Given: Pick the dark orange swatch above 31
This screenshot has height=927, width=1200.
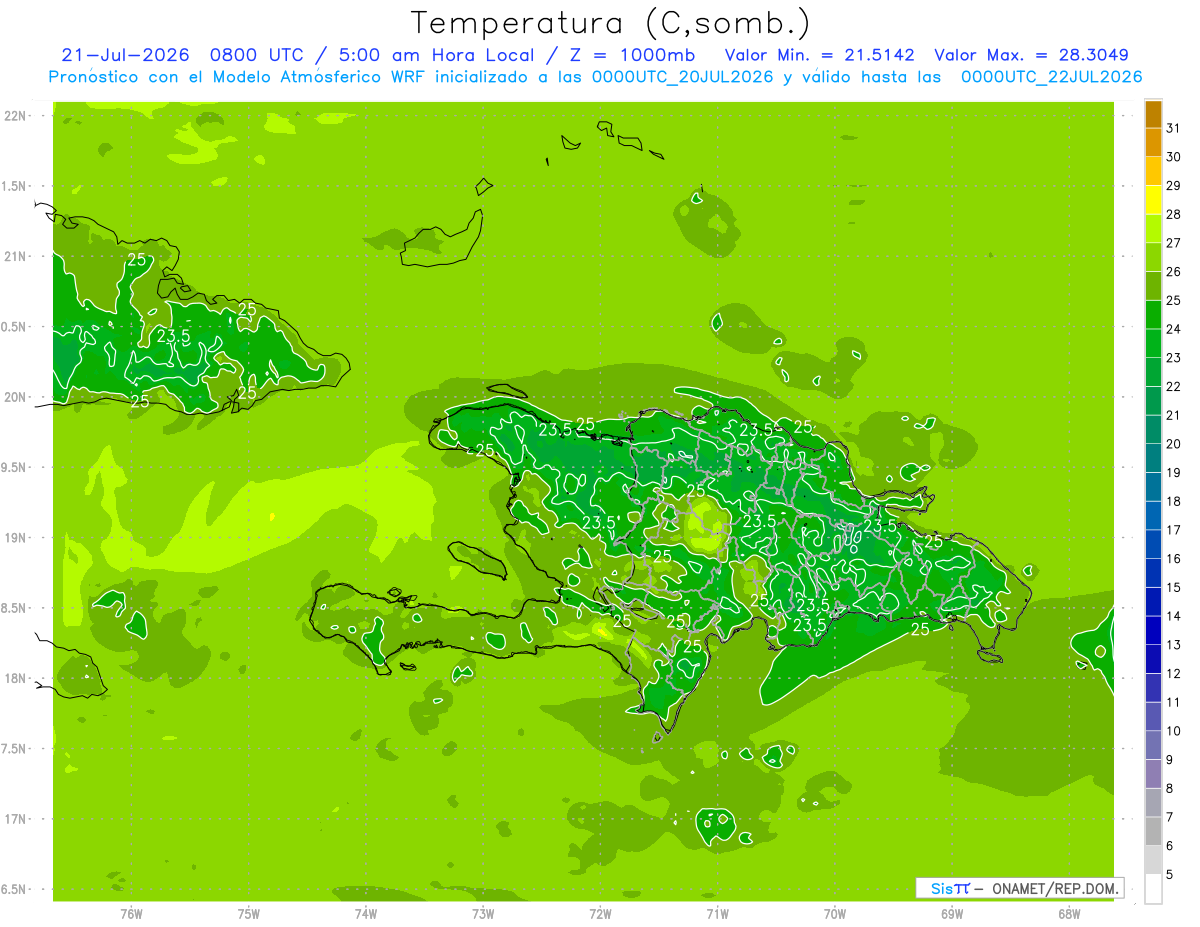Looking at the screenshot, I should click(x=1153, y=114).
